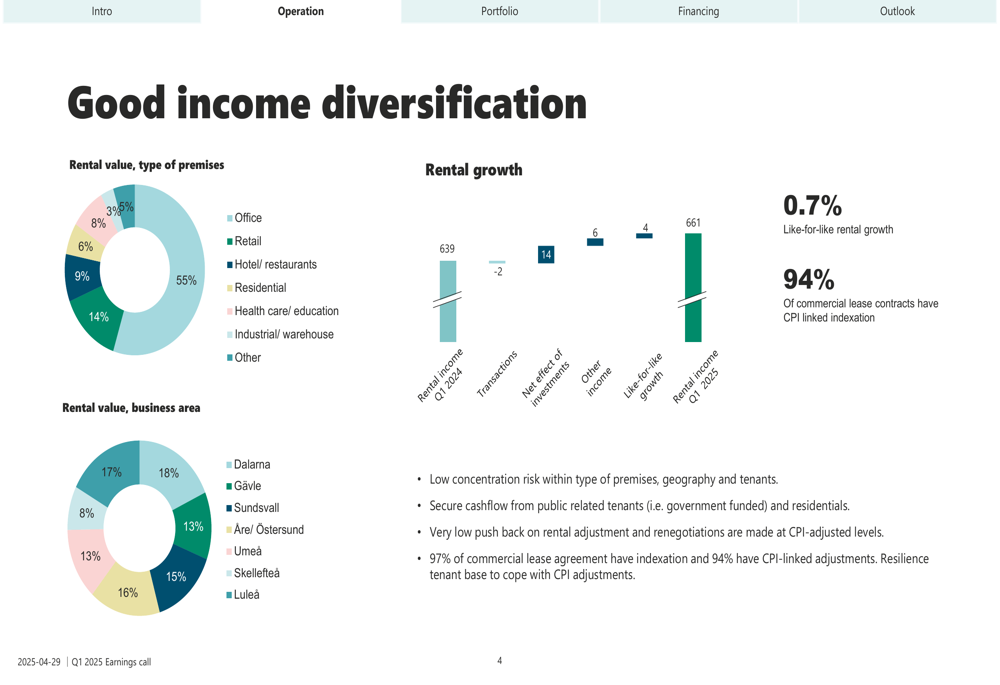Click the Umeå legend color swatch
The width and height of the screenshot is (1000, 685).
(x=229, y=552)
